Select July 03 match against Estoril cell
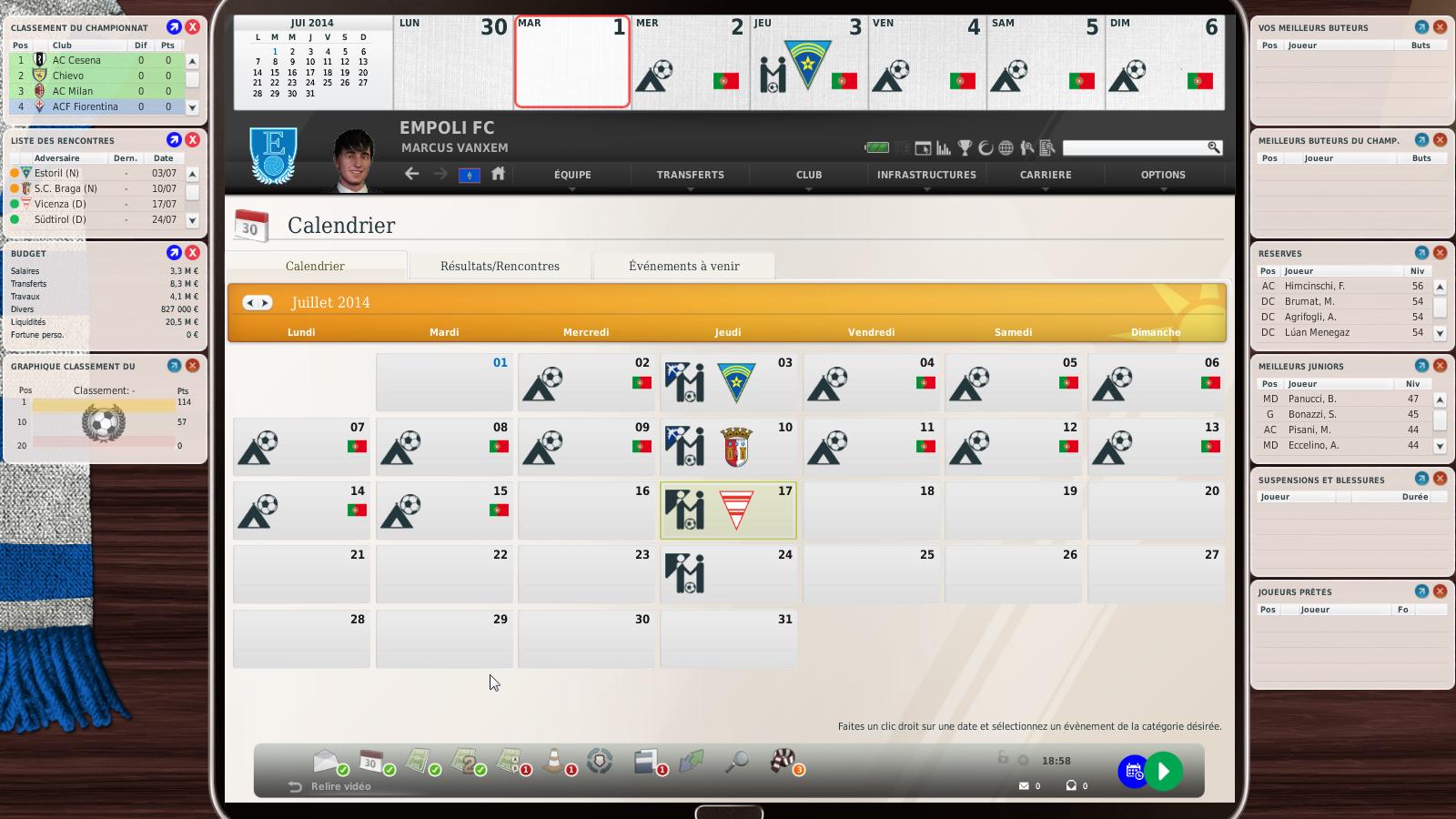Image resolution: width=1456 pixels, height=819 pixels. pyautogui.click(x=728, y=382)
